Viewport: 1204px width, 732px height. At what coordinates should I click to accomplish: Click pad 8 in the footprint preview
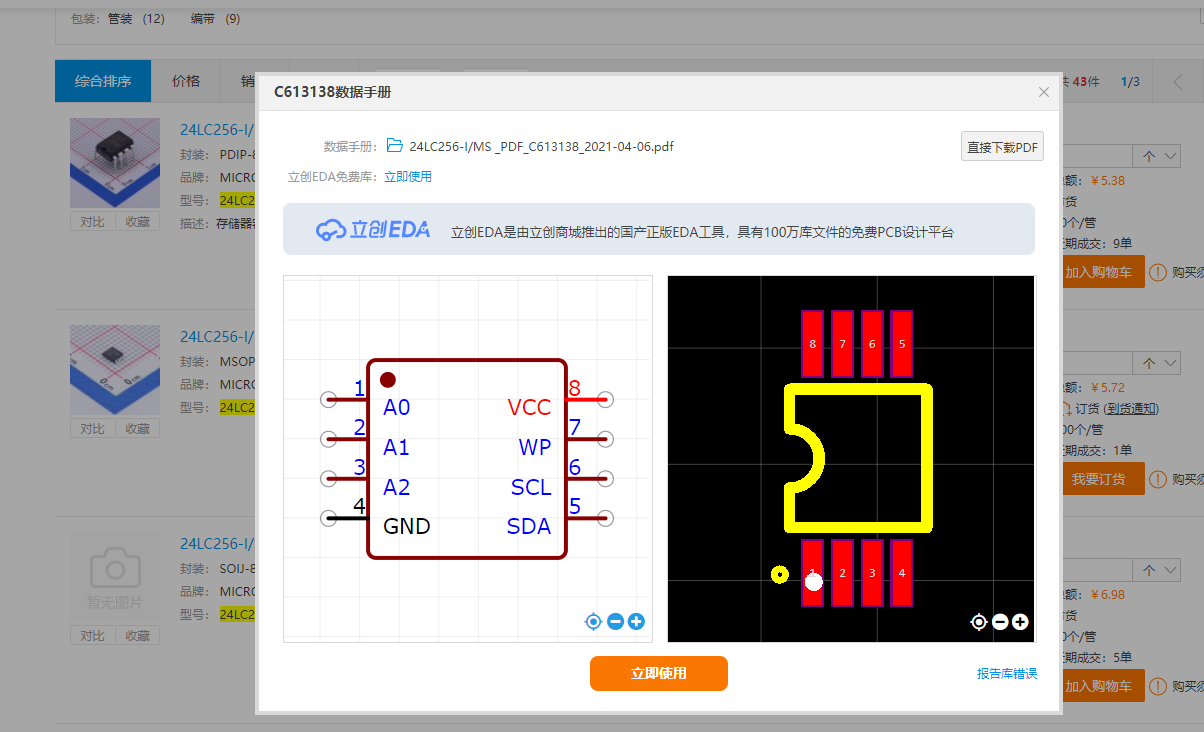pos(812,344)
